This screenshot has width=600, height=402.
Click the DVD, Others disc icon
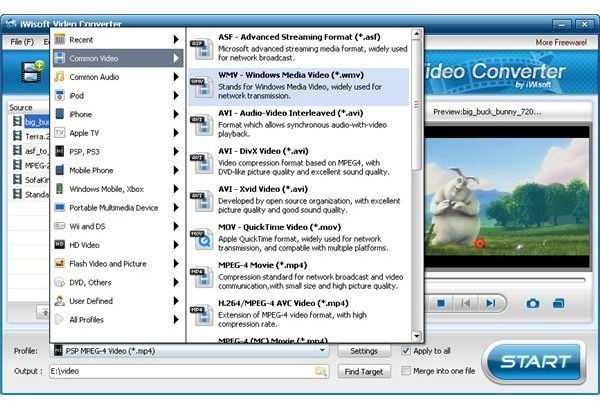[x=59, y=282]
